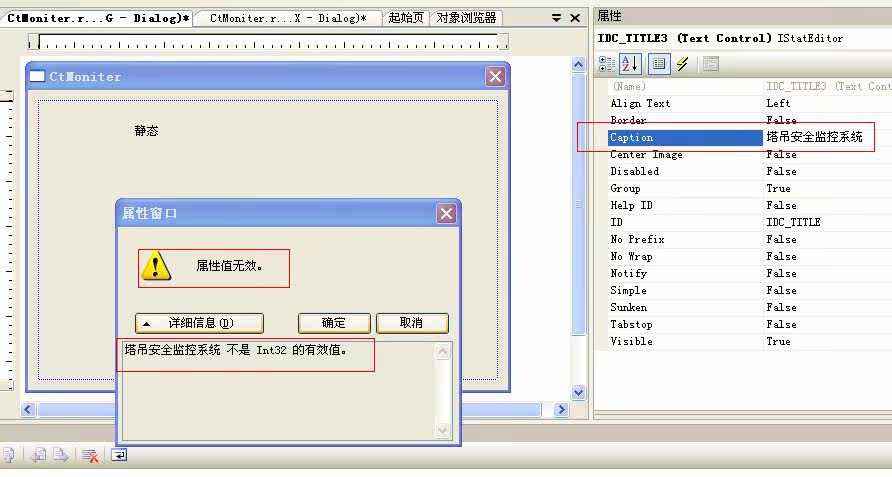Click the Categorized view icon in Properties

point(607,64)
